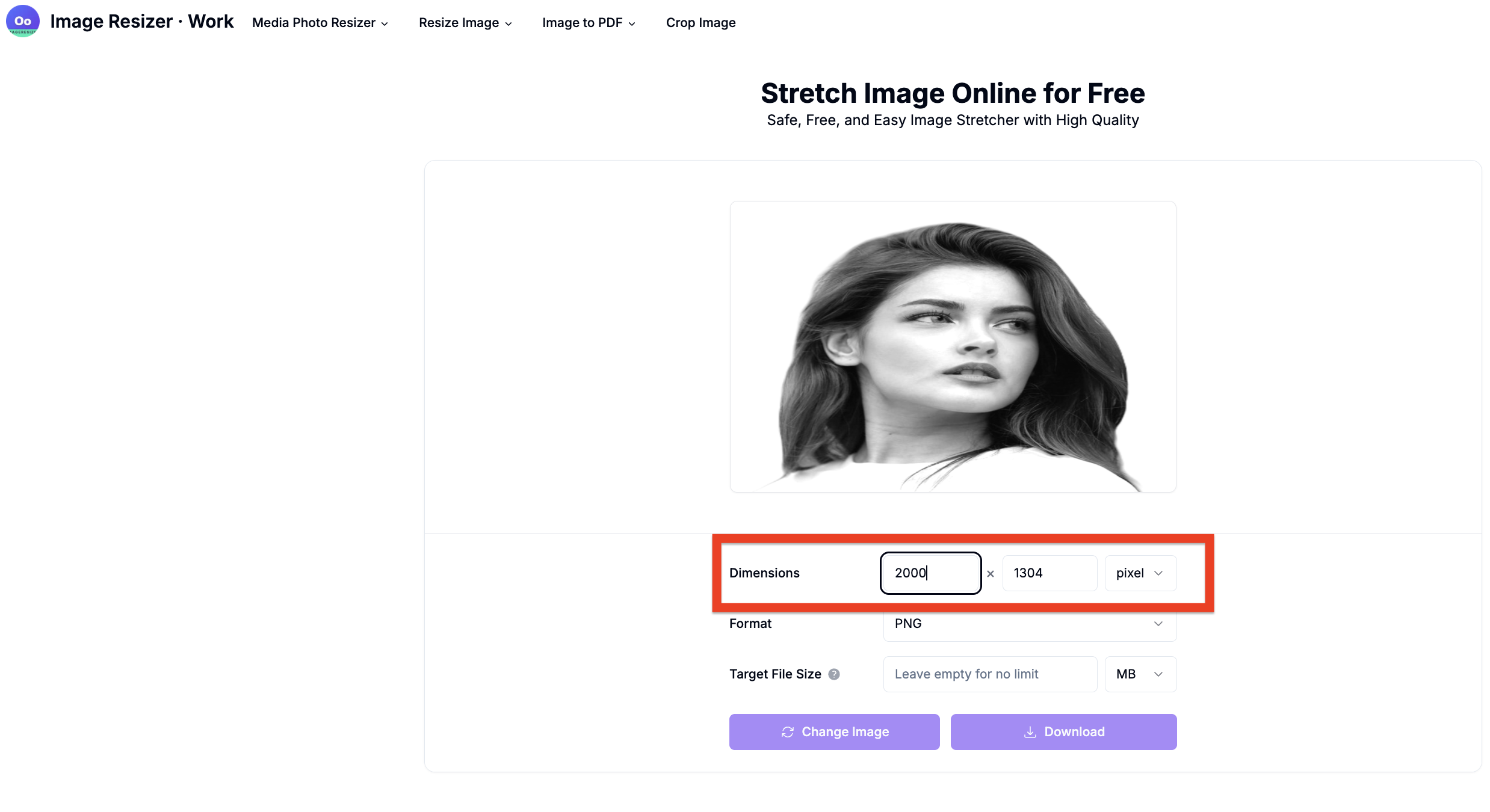The width and height of the screenshot is (1490, 812).
Task: Open the MB size unit dropdown
Action: pyautogui.click(x=1140, y=674)
